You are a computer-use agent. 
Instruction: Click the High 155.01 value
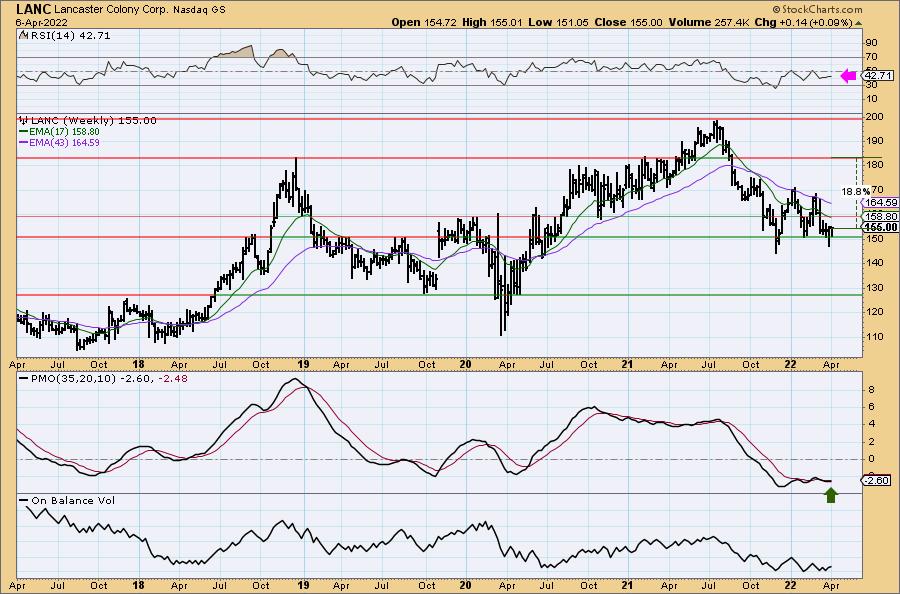coord(493,22)
